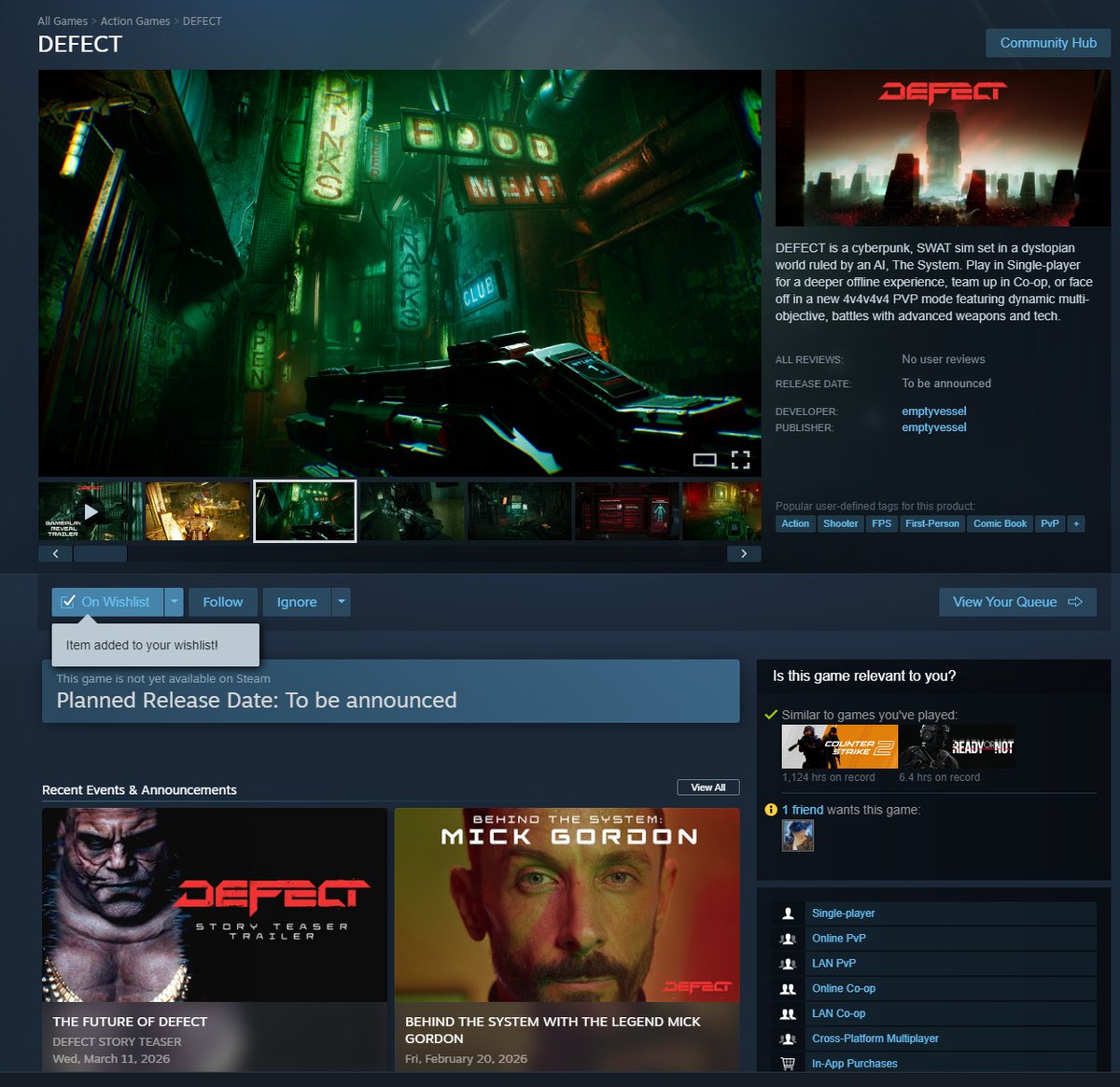1120x1087 pixels.
Task: Select the second screenshot thumbnail with yellow interior
Action: coord(198,511)
